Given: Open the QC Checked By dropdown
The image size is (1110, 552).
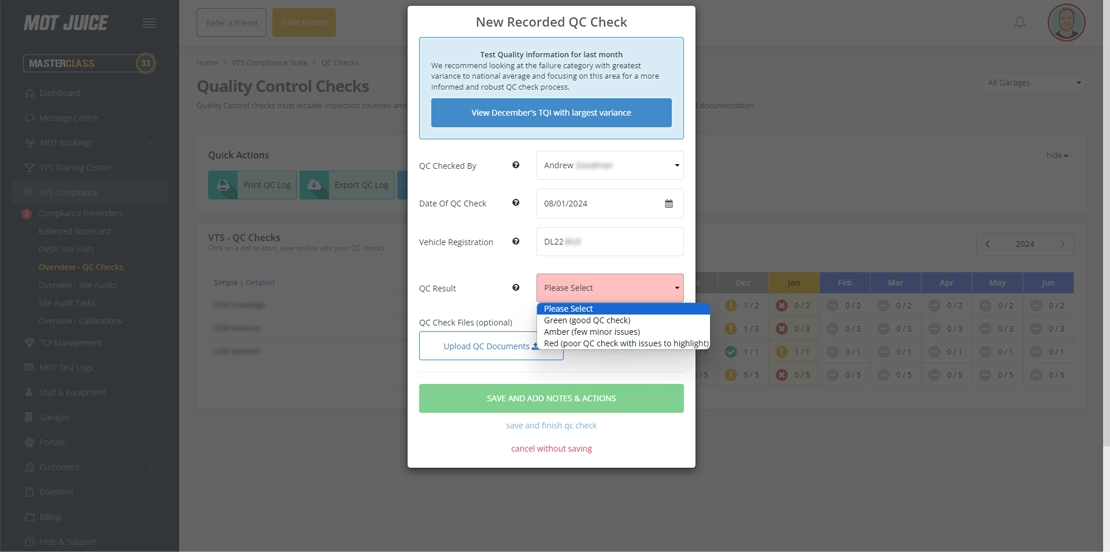Looking at the screenshot, I should tap(610, 165).
